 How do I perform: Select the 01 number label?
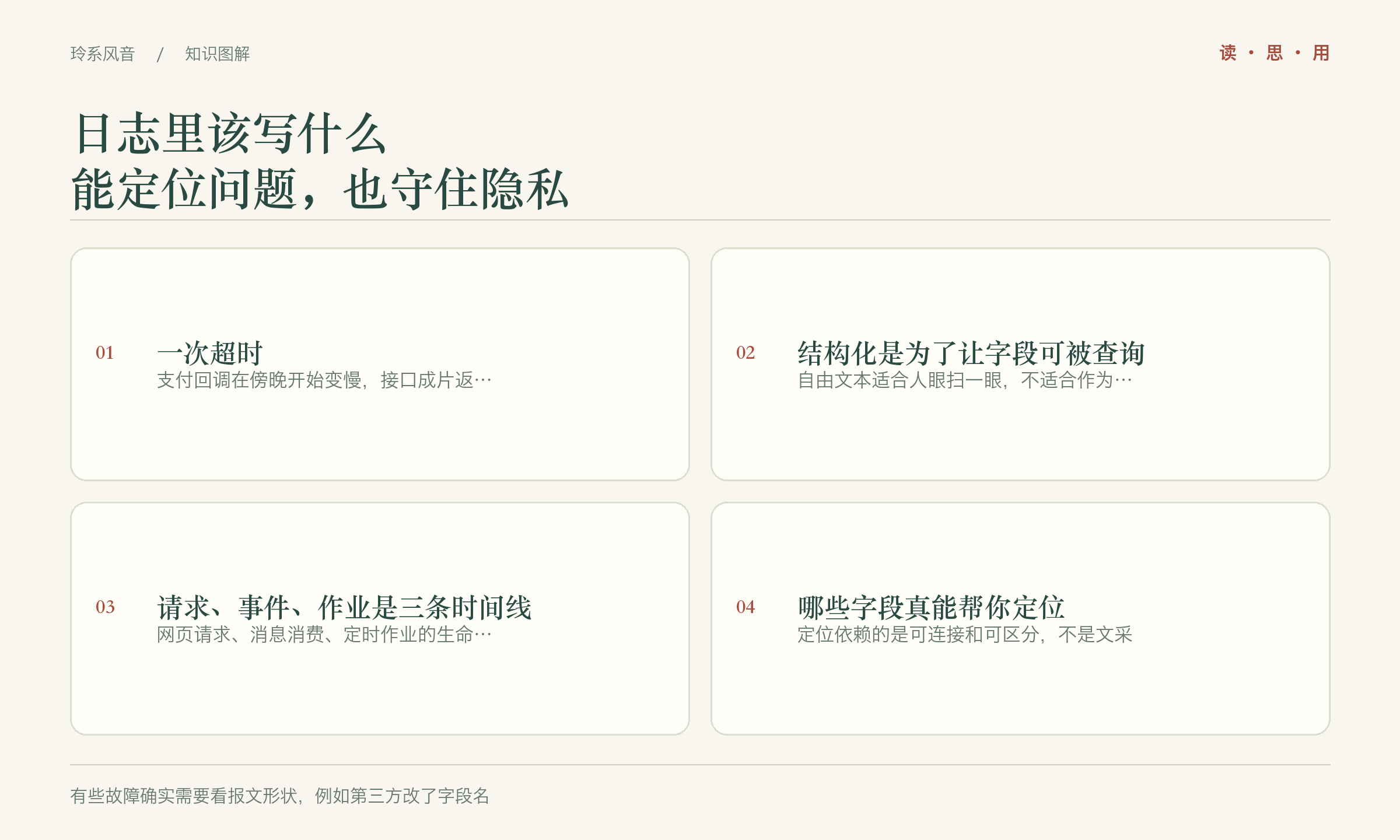pos(105,352)
